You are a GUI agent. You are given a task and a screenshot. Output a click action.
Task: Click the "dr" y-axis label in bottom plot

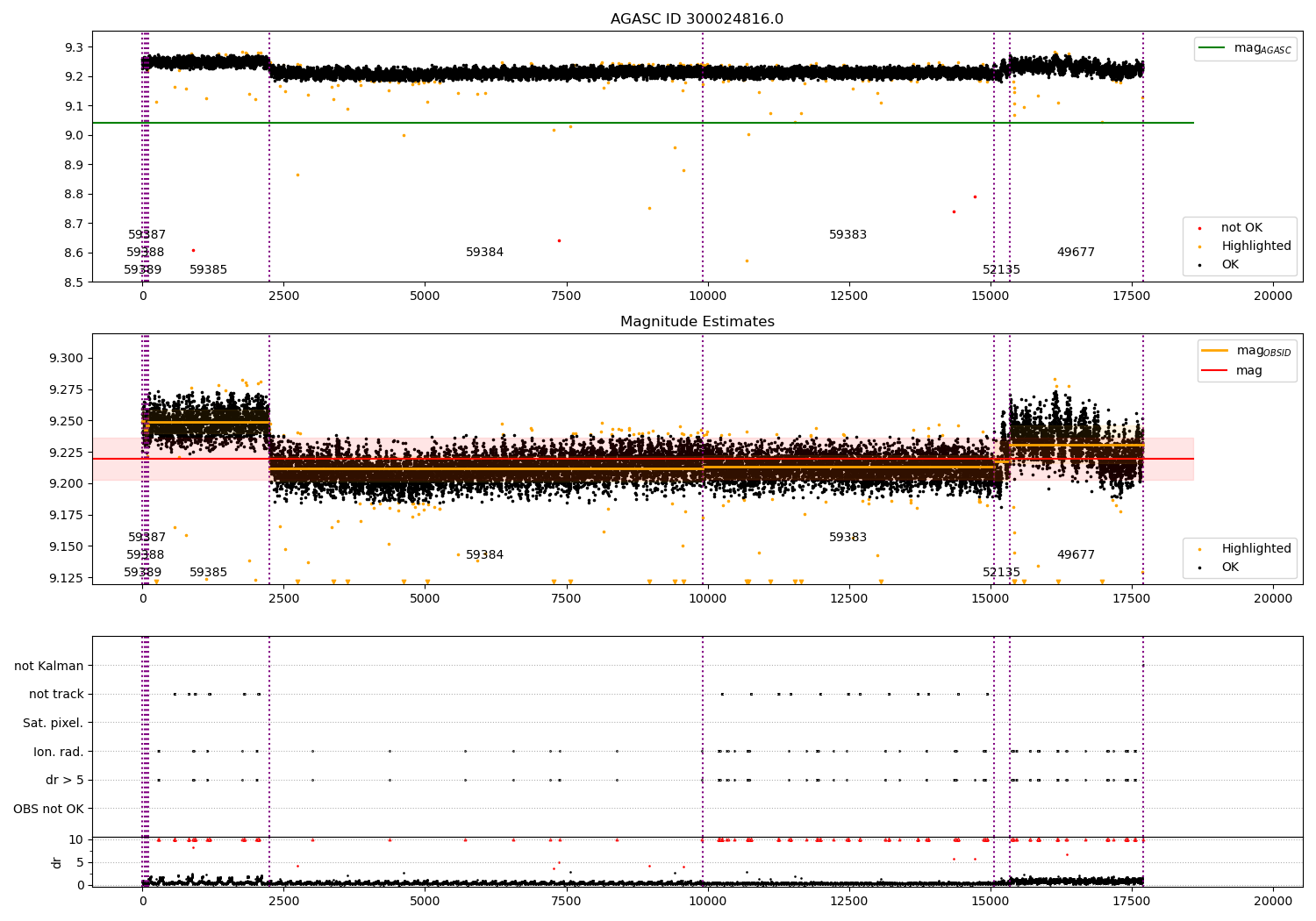(57, 862)
